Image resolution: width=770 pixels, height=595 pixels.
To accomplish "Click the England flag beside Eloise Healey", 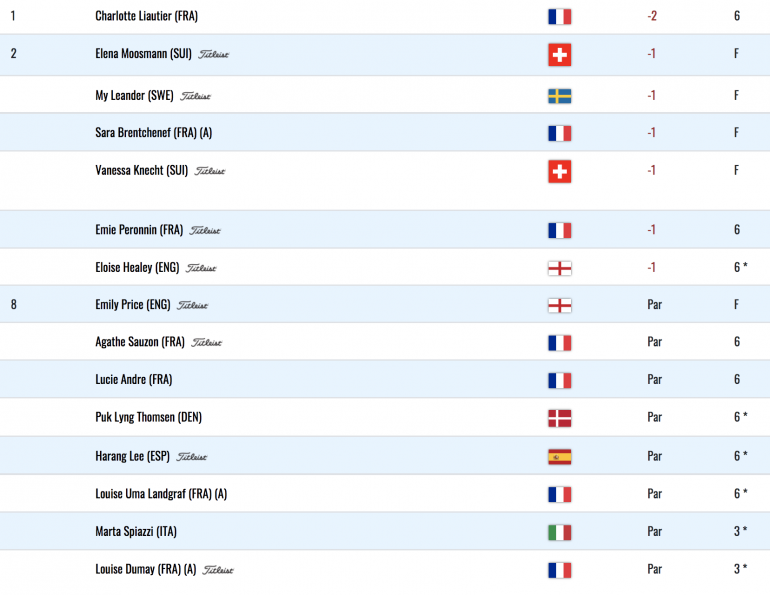I will click(x=559, y=268).
